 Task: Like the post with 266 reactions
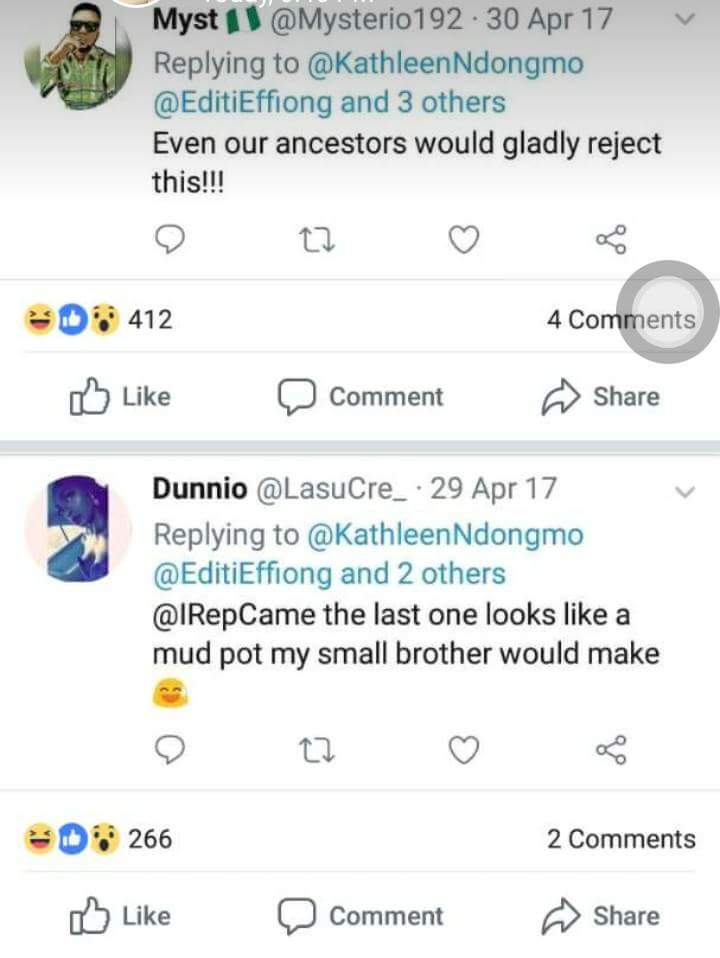[x=120, y=916]
